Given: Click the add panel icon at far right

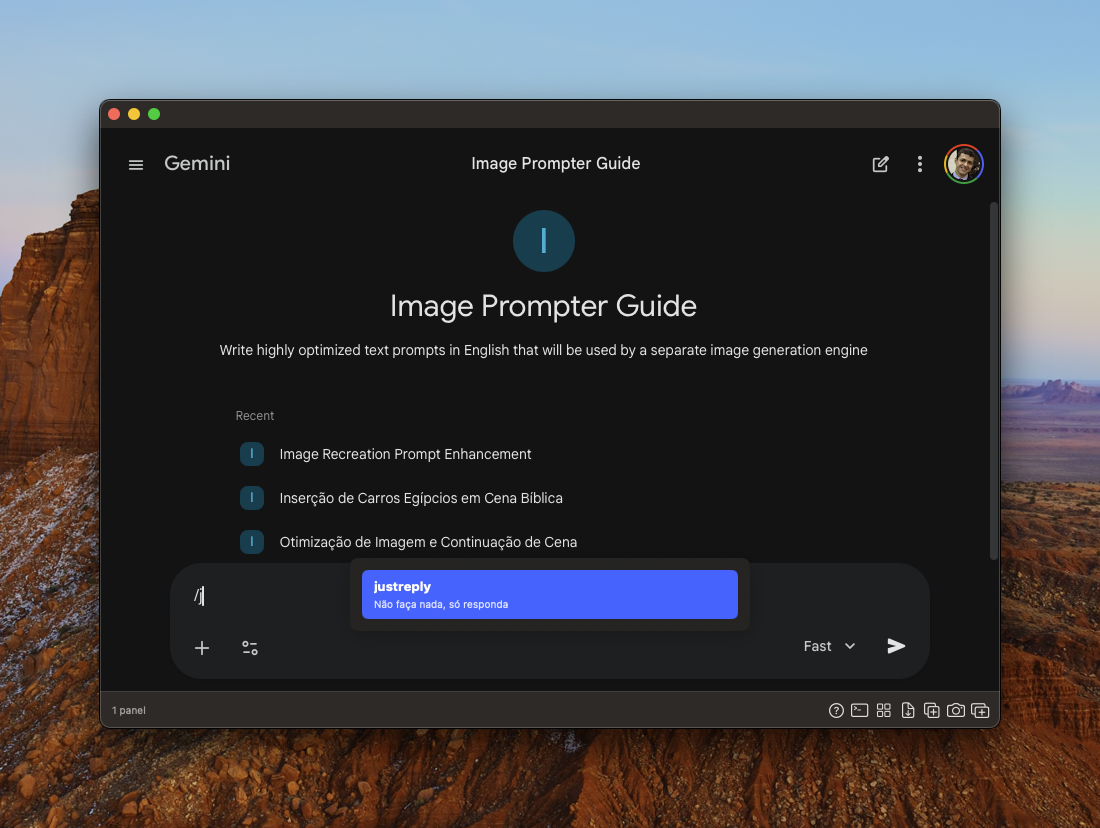Looking at the screenshot, I should [980, 710].
